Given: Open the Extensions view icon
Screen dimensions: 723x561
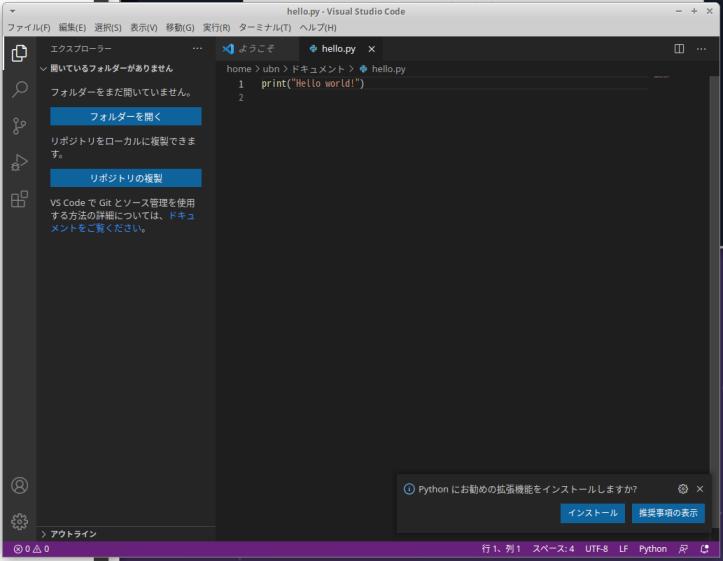Looking at the screenshot, I should click(x=19, y=199).
